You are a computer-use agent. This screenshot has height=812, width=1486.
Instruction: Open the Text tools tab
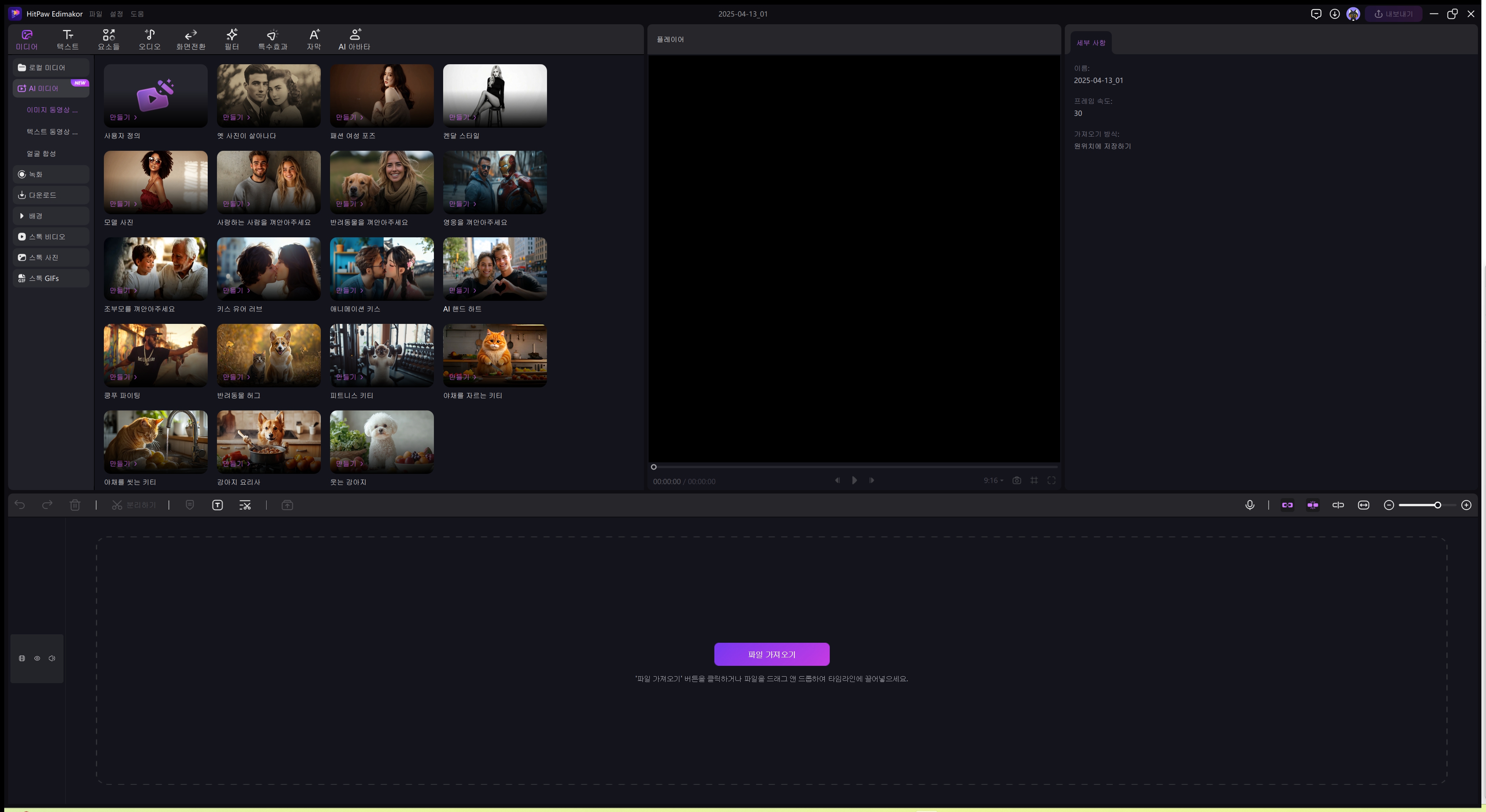[x=67, y=39]
